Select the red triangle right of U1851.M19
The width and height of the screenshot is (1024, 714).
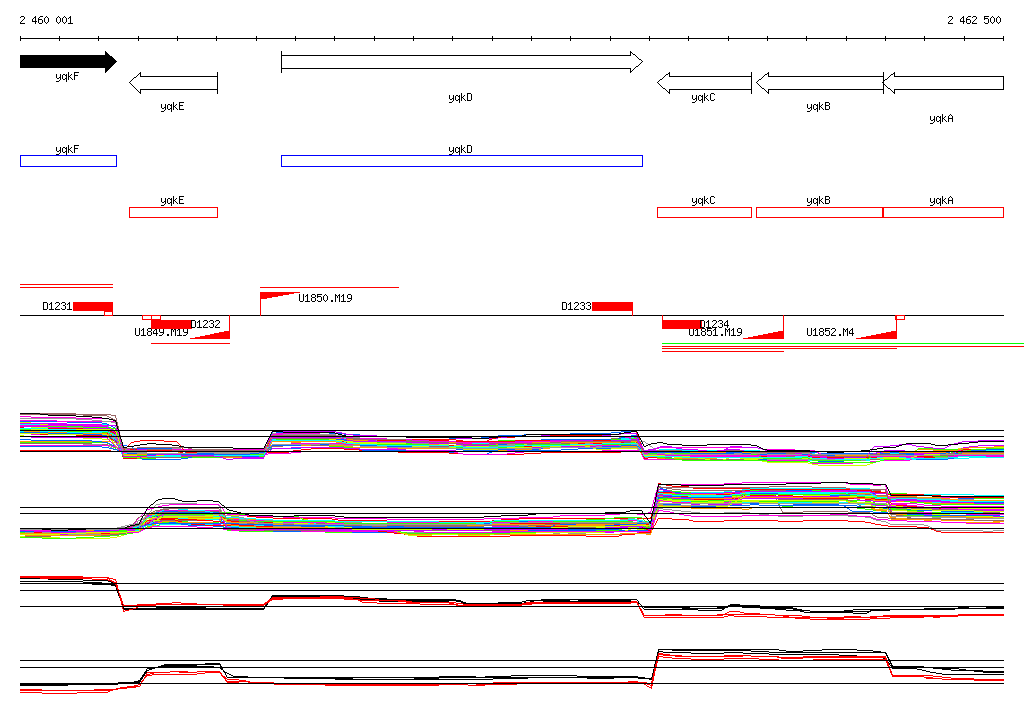(764, 335)
